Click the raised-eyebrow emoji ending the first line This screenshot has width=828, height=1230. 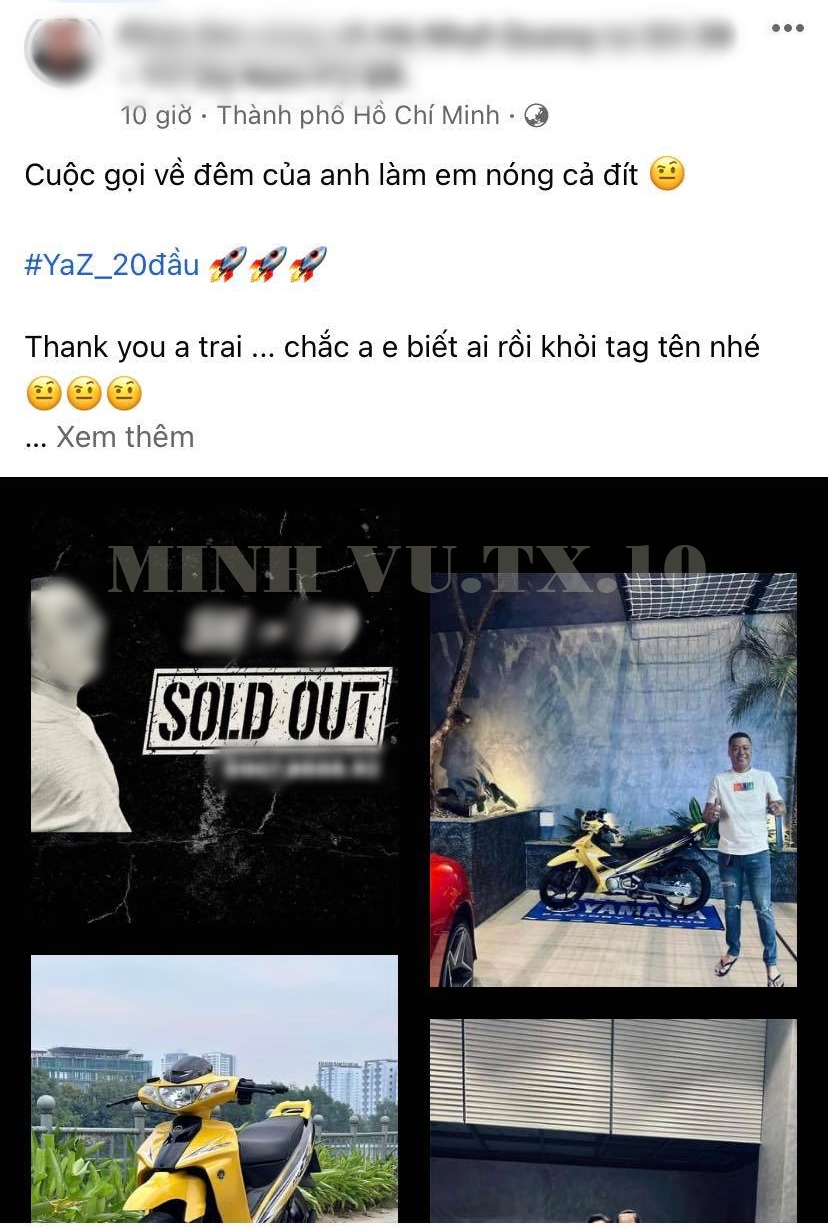point(667,176)
